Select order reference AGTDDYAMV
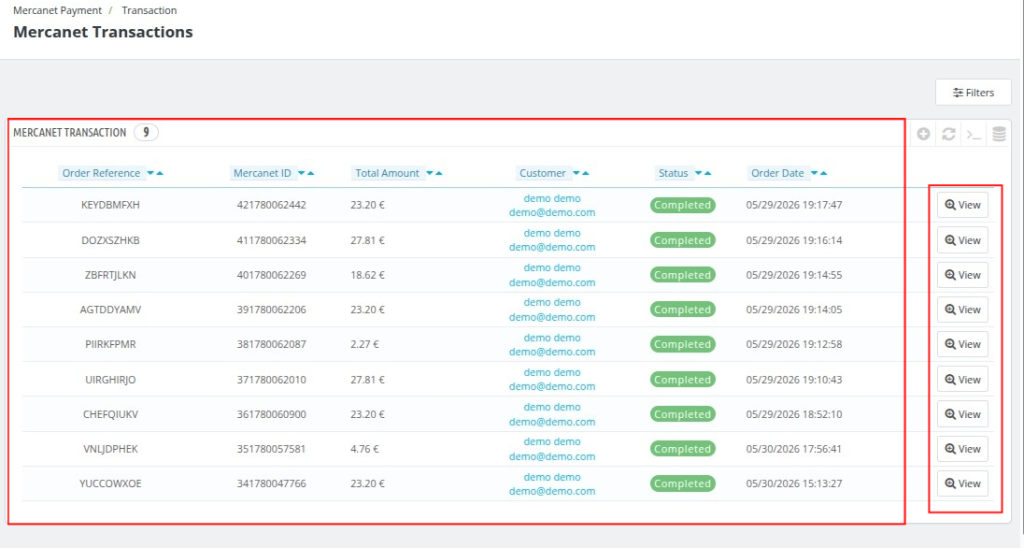1024x548 pixels. (110, 310)
